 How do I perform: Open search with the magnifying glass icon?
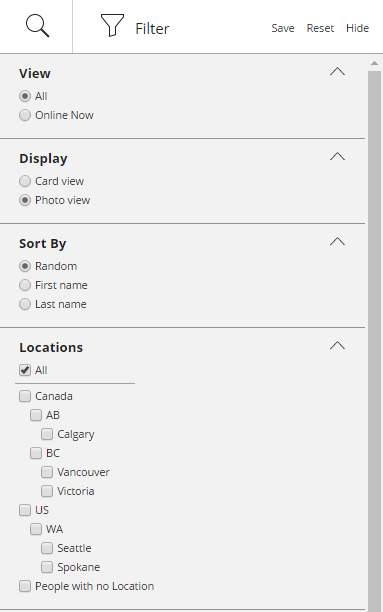pyautogui.click(x=37, y=26)
